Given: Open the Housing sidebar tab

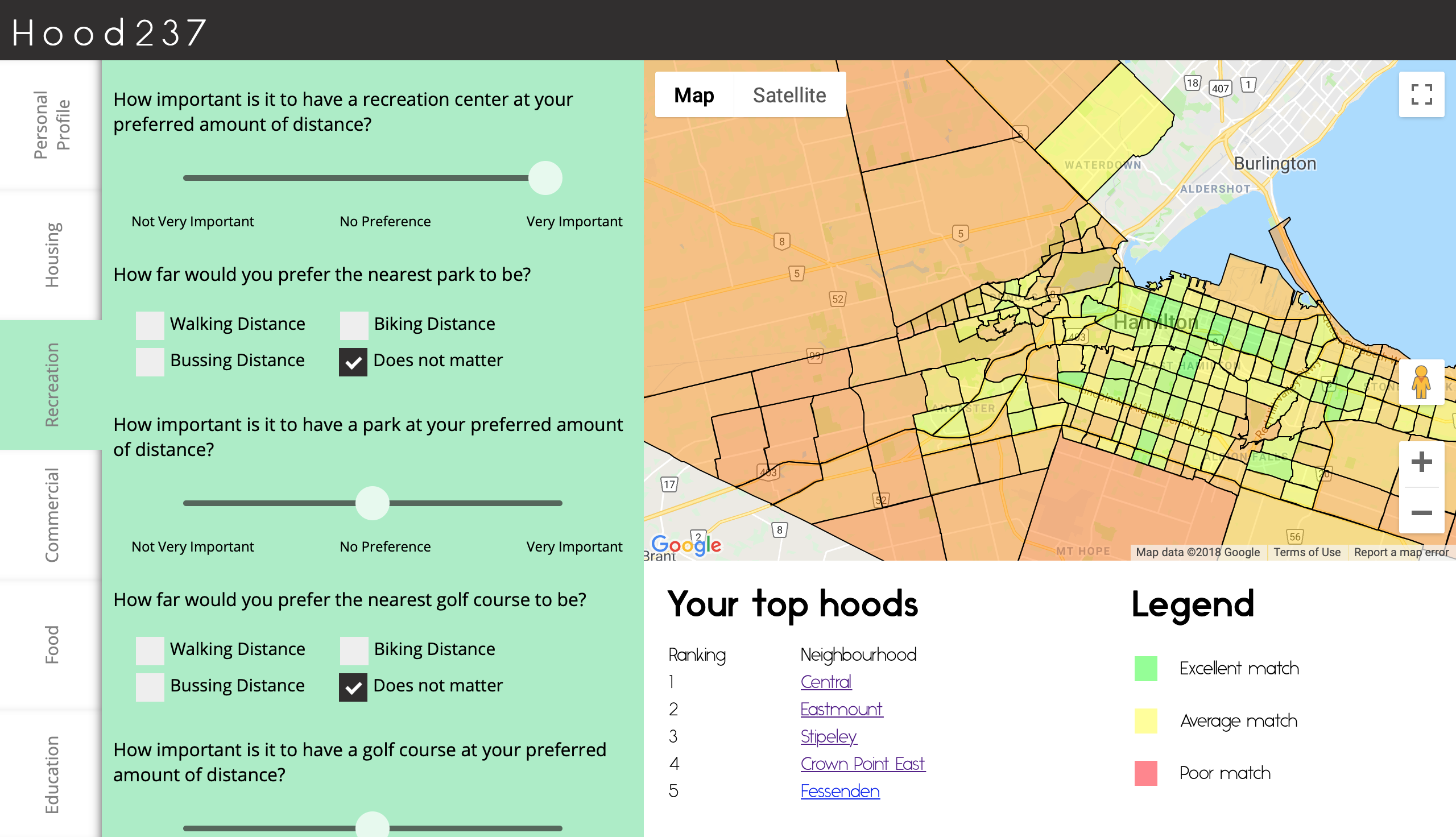Looking at the screenshot, I should (x=51, y=255).
